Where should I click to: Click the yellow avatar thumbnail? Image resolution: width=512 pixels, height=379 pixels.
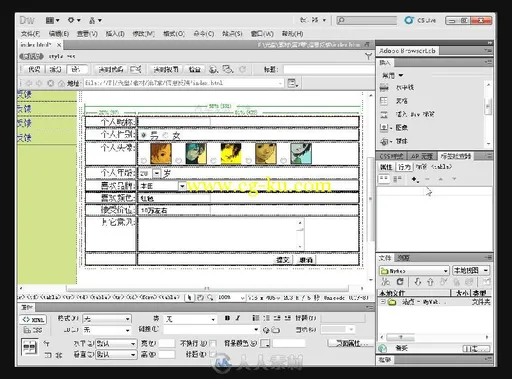pos(231,153)
